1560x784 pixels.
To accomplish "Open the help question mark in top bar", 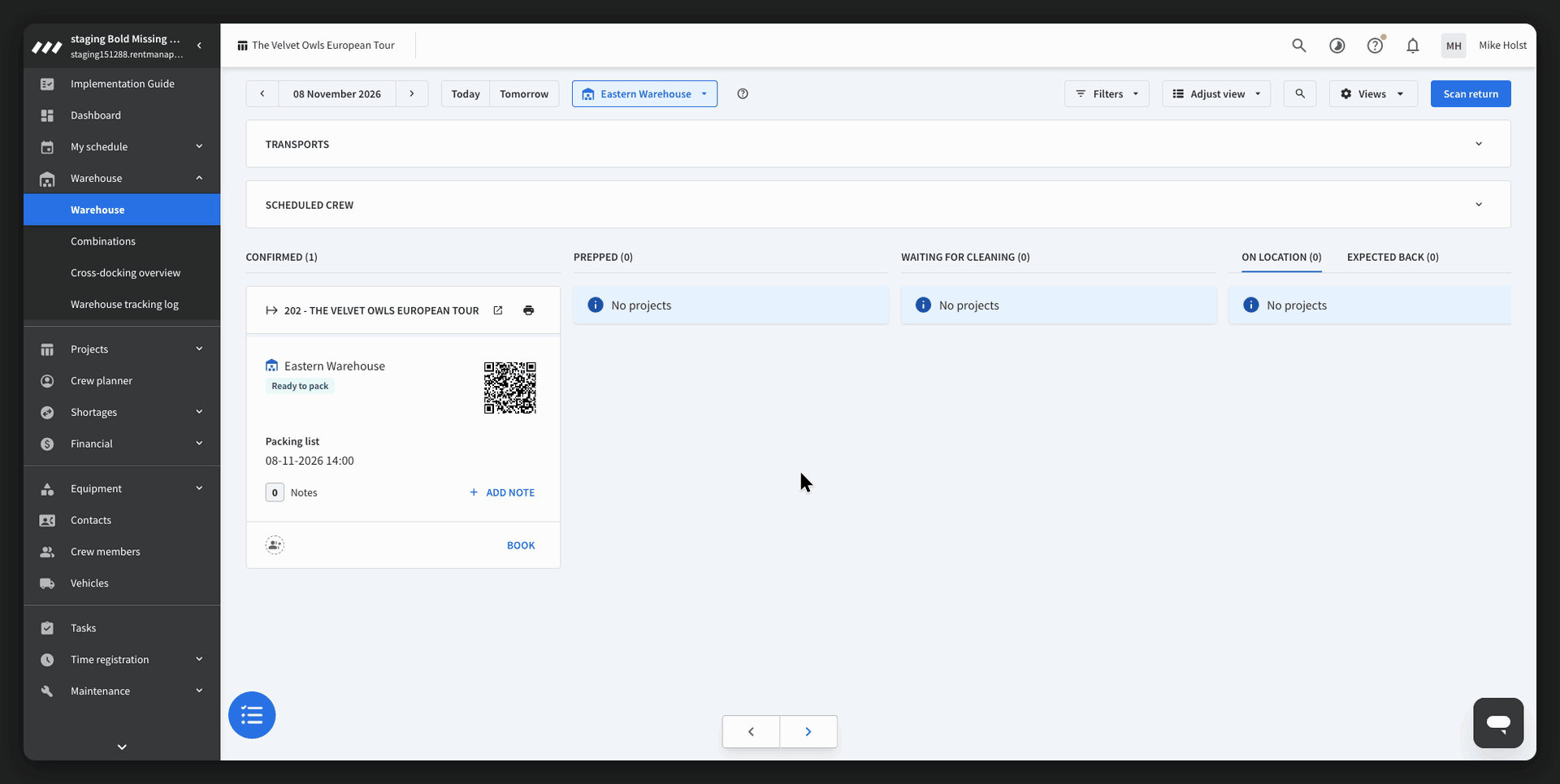I will (1375, 45).
